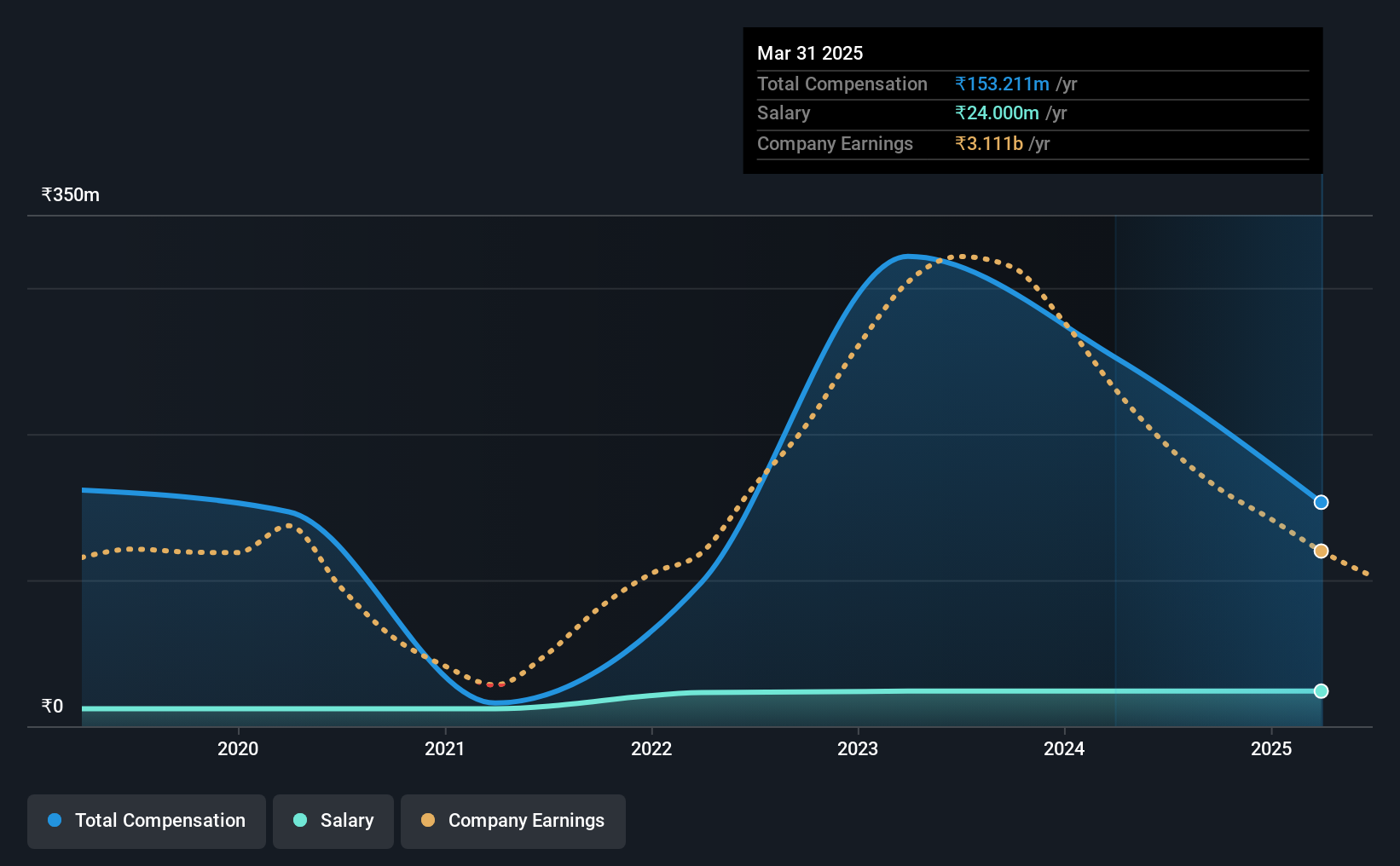Click the blue dot in Total Compensation legend
This screenshot has height=866, width=1400.
55,820
